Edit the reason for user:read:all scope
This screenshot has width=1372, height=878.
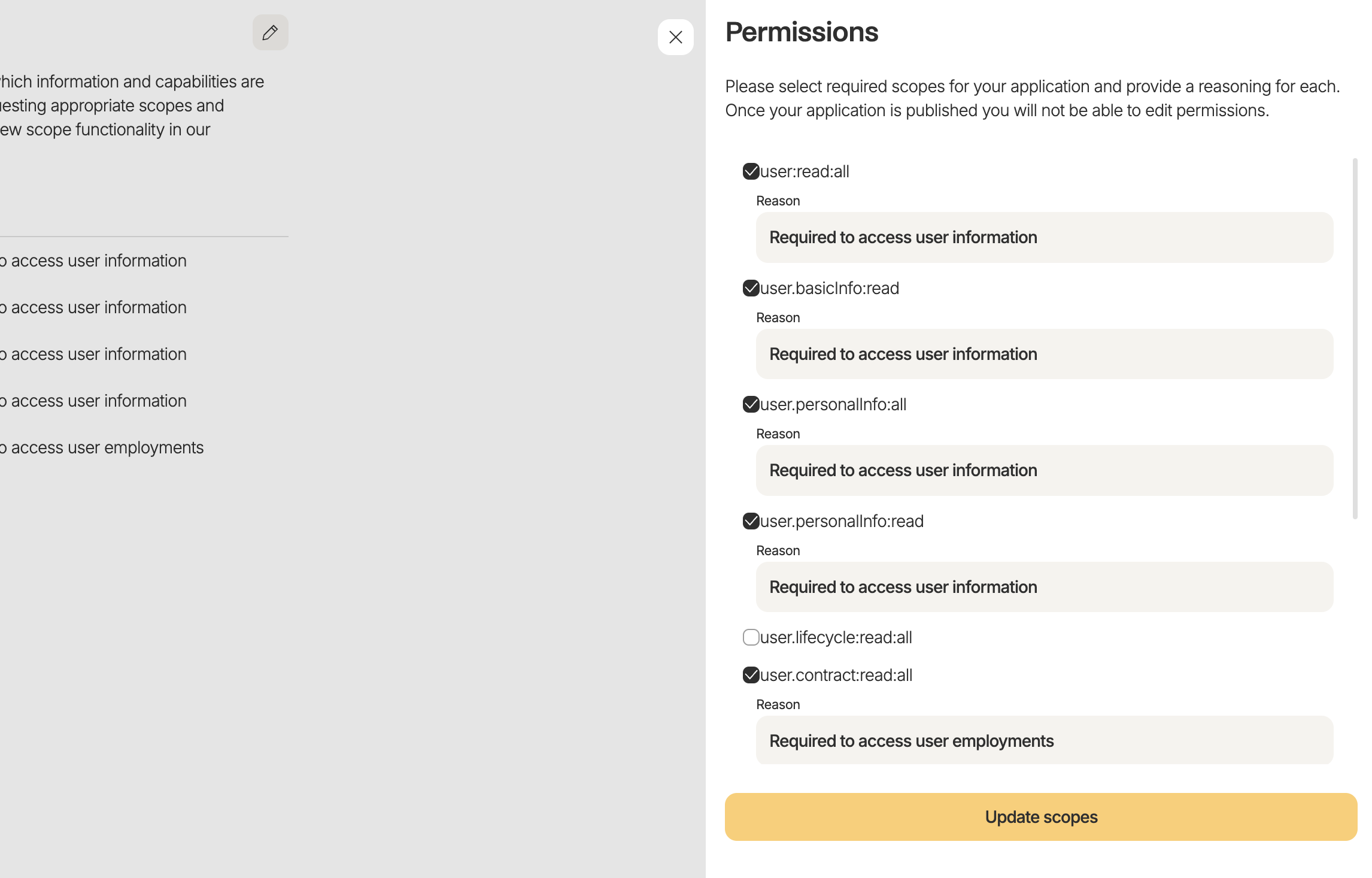coord(1043,237)
